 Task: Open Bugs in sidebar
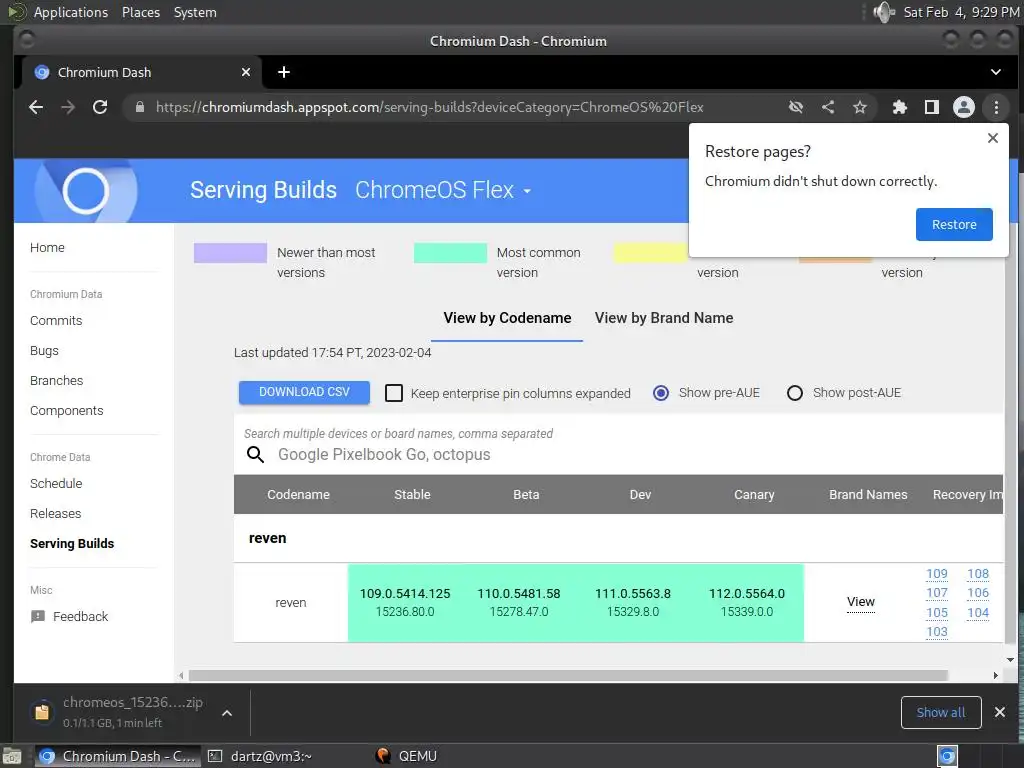coord(44,351)
